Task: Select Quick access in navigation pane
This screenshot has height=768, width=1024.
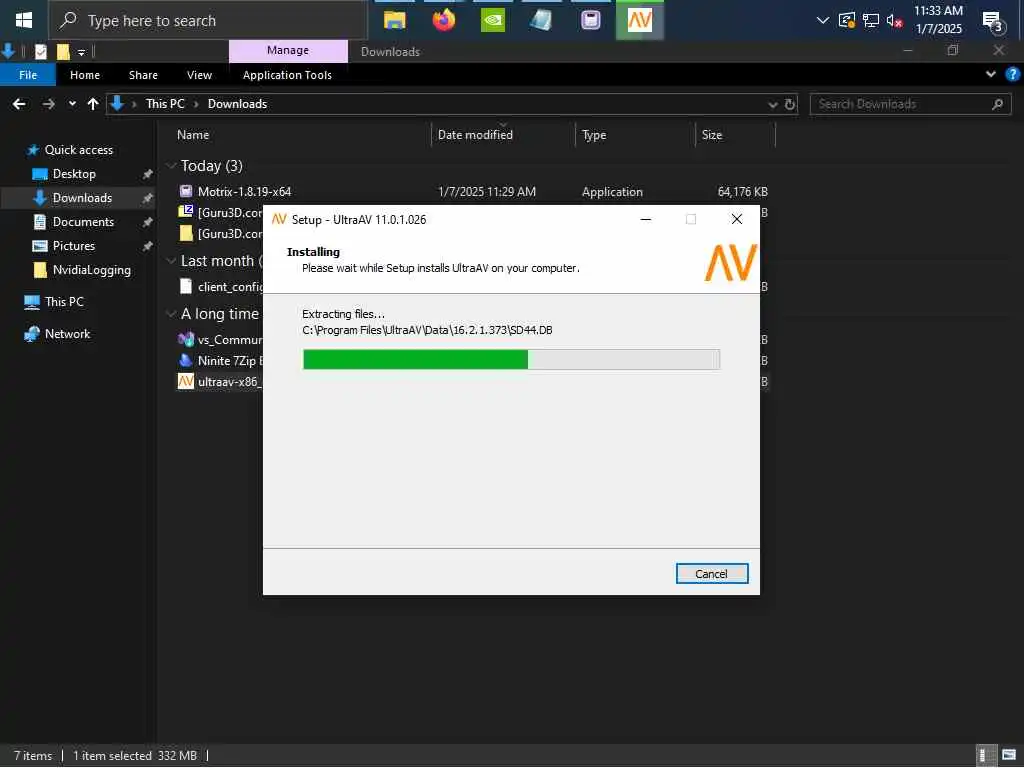Action: (x=78, y=150)
